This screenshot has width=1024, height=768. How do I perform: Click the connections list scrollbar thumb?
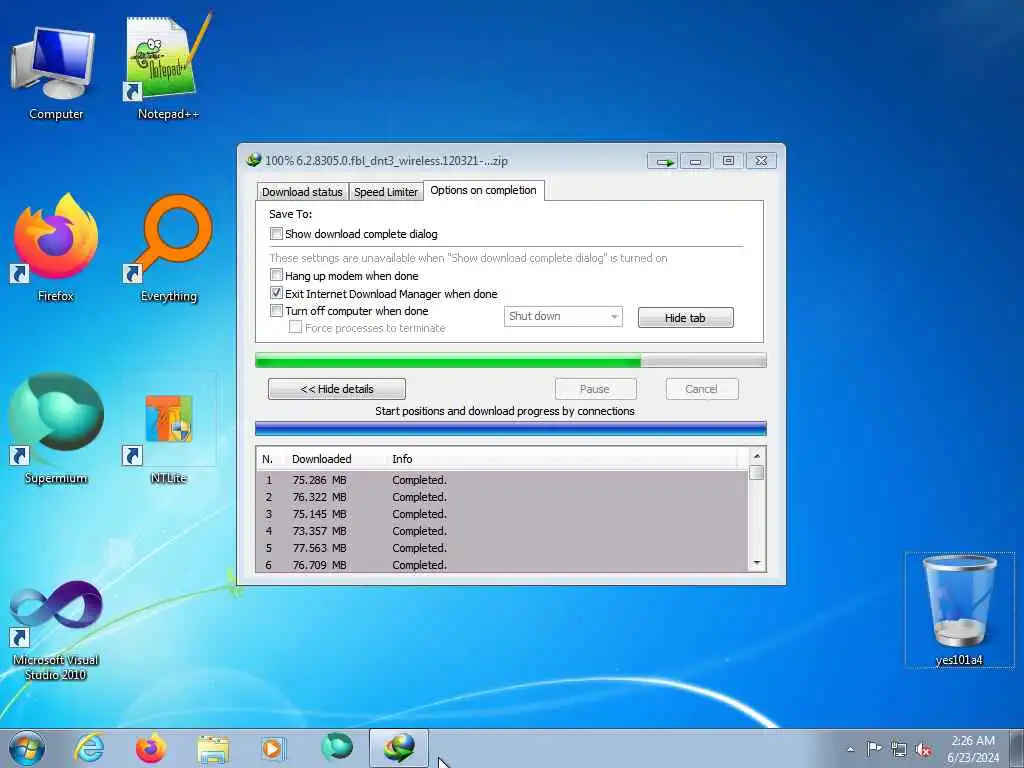point(757,473)
